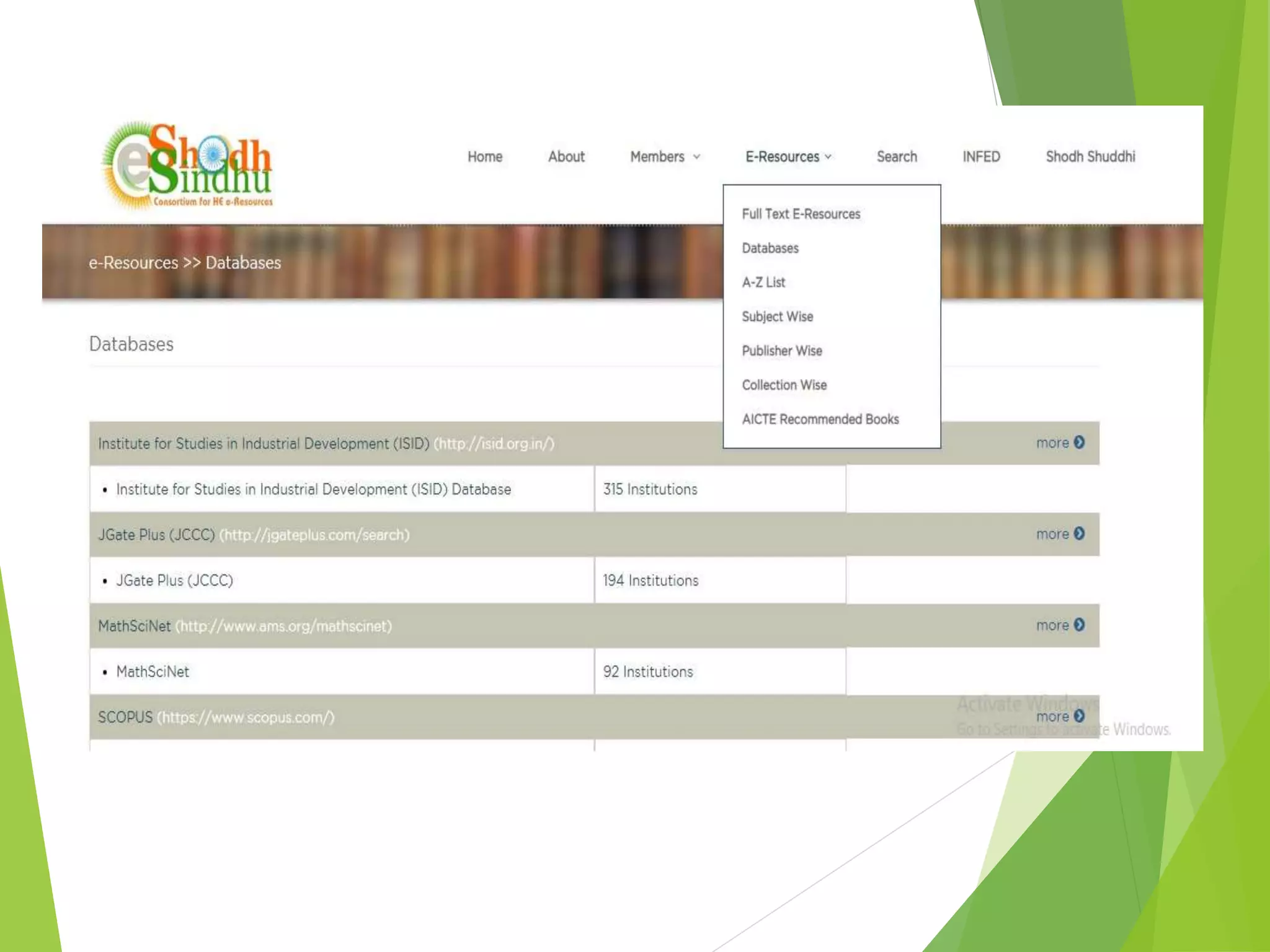This screenshot has width=1270, height=952.
Task: Click the eShodh Sindhu logo
Action: 187,165
